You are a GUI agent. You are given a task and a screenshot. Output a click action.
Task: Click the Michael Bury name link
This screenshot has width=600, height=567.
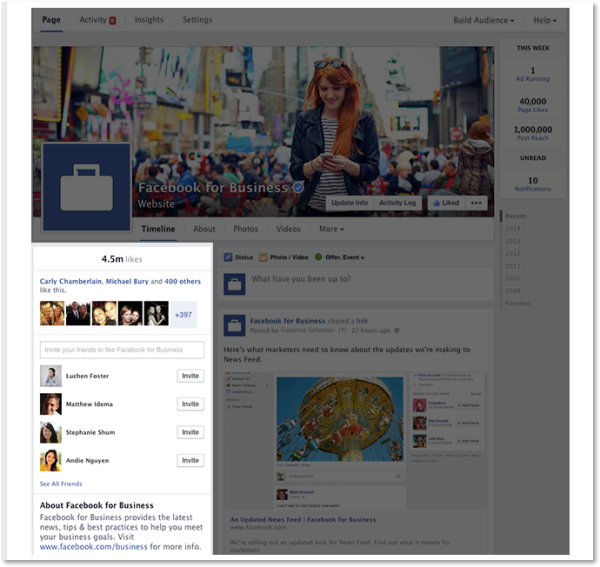point(127,281)
